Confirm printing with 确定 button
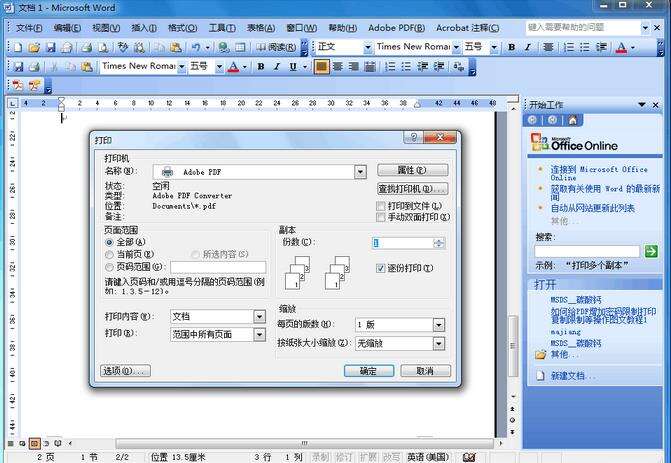671x463 pixels. pos(369,371)
